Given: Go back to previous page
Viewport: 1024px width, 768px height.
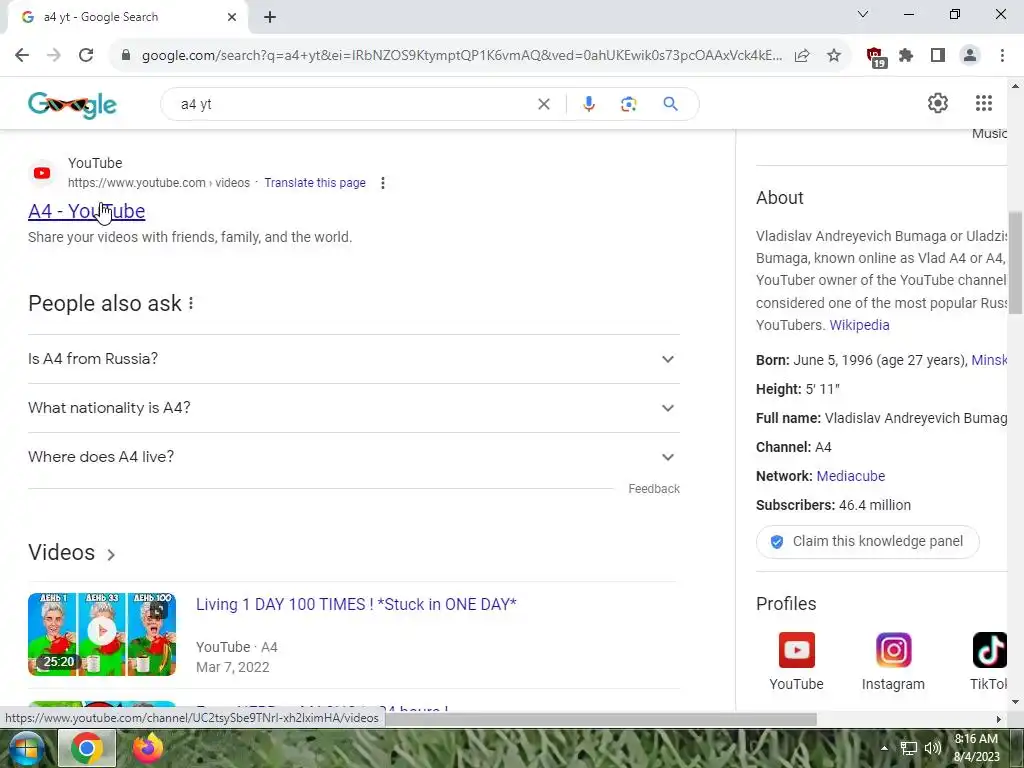Looking at the screenshot, I should coord(22,56).
